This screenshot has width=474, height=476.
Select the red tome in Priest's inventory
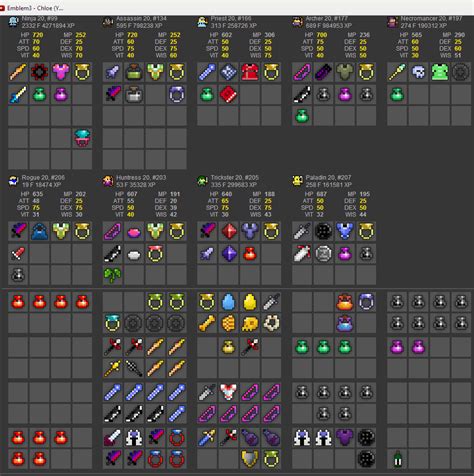229,95
